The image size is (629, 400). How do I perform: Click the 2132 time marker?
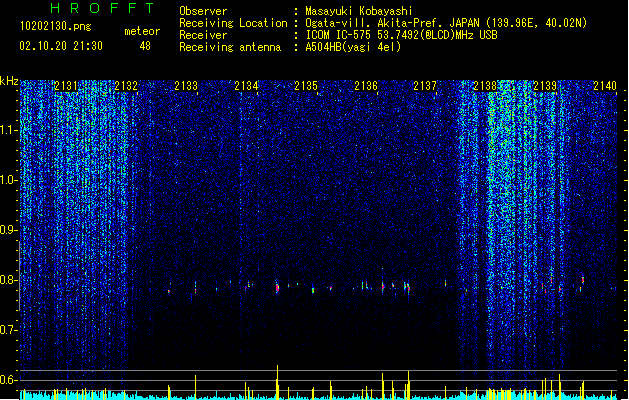coord(126,86)
